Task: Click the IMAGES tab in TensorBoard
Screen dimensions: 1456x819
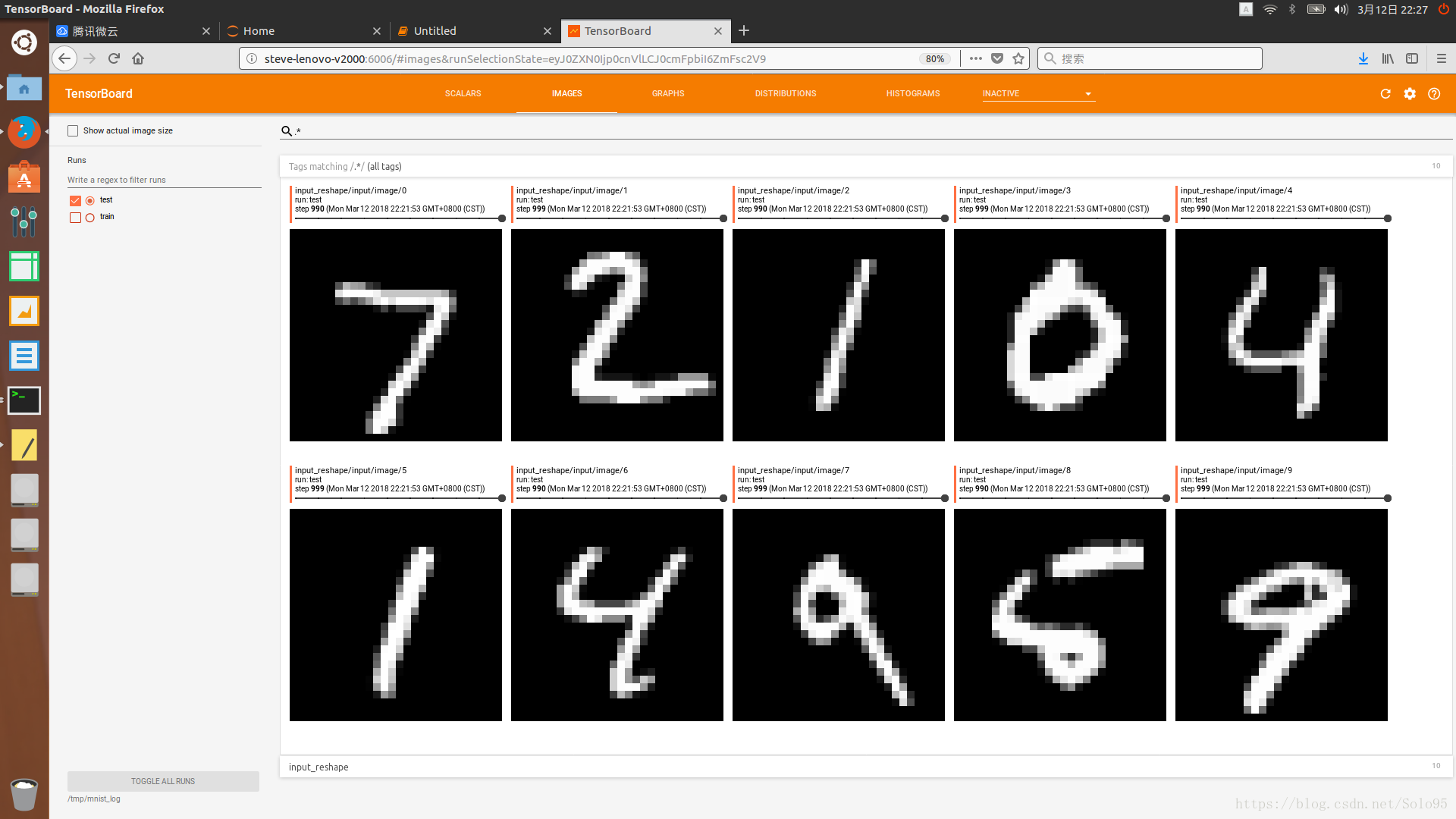Action: [566, 93]
